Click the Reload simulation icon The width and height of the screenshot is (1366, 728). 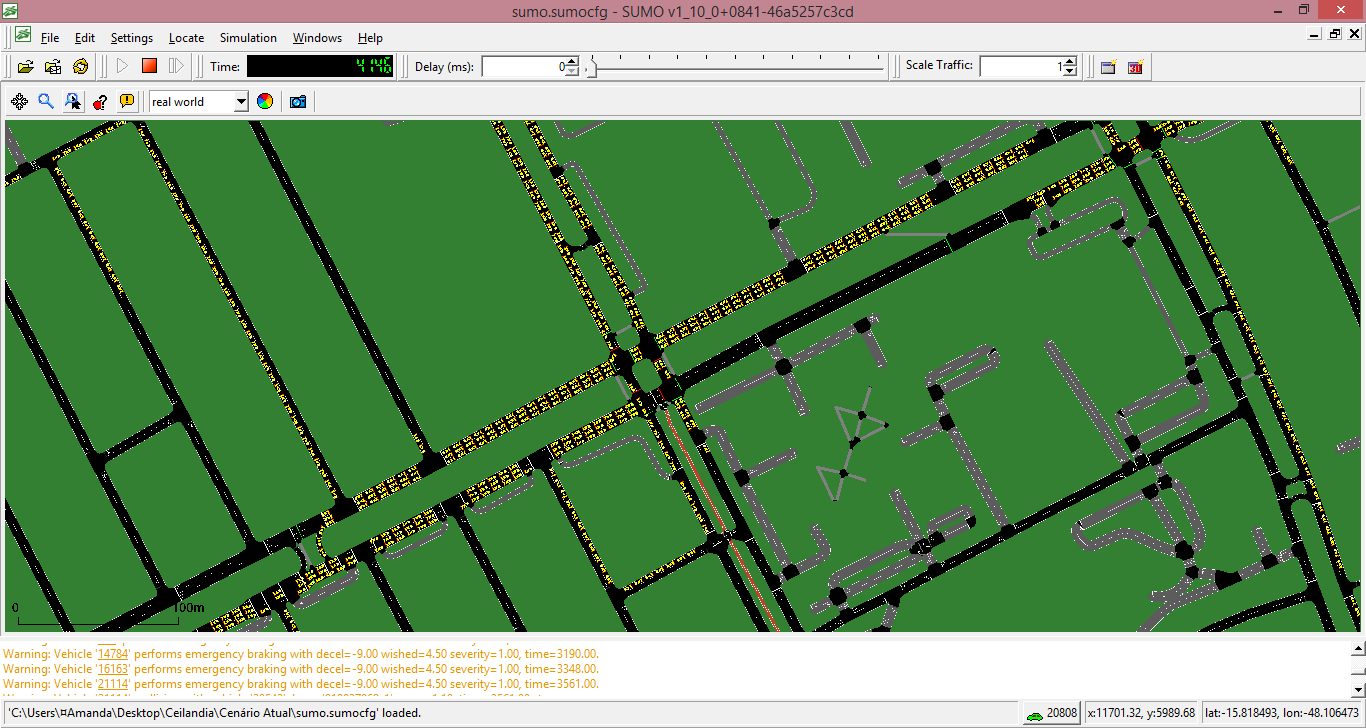pyautogui.click(x=80, y=67)
